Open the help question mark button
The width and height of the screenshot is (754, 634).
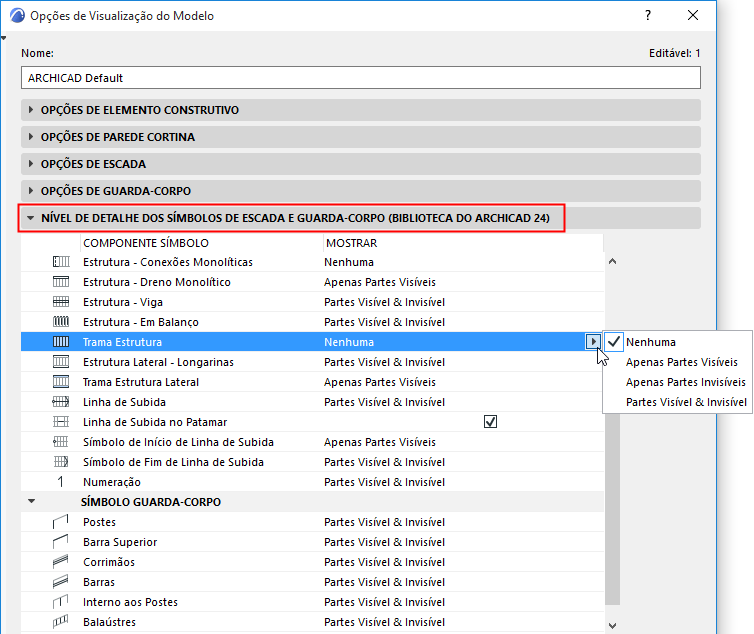(648, 15)
